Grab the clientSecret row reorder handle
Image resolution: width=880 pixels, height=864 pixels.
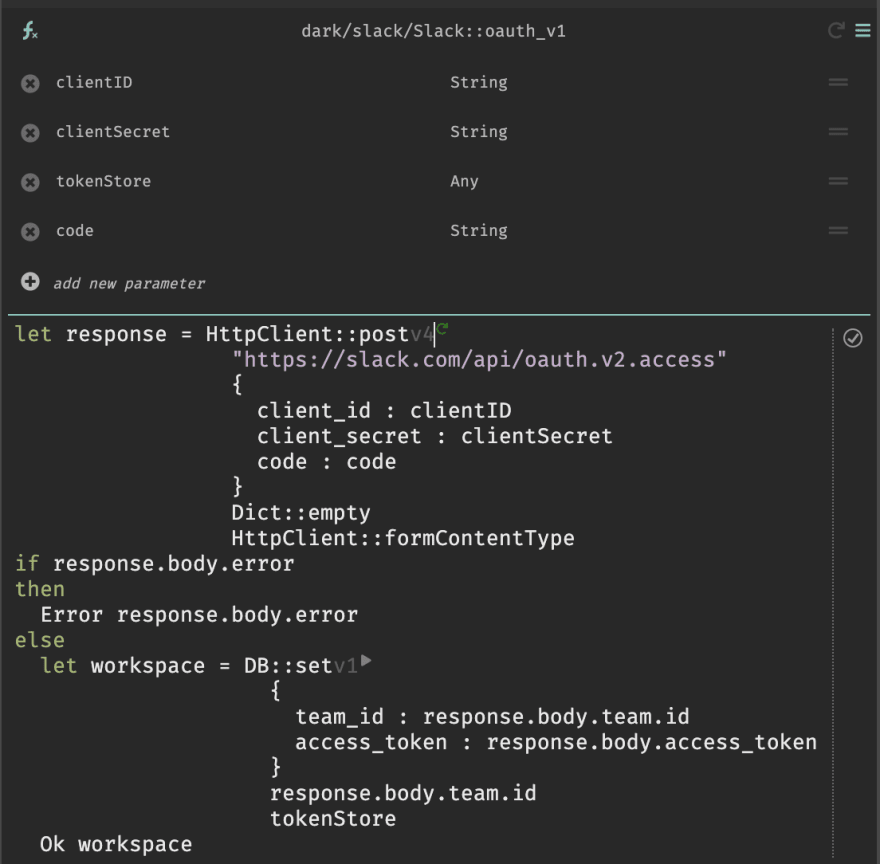(838, 132)
